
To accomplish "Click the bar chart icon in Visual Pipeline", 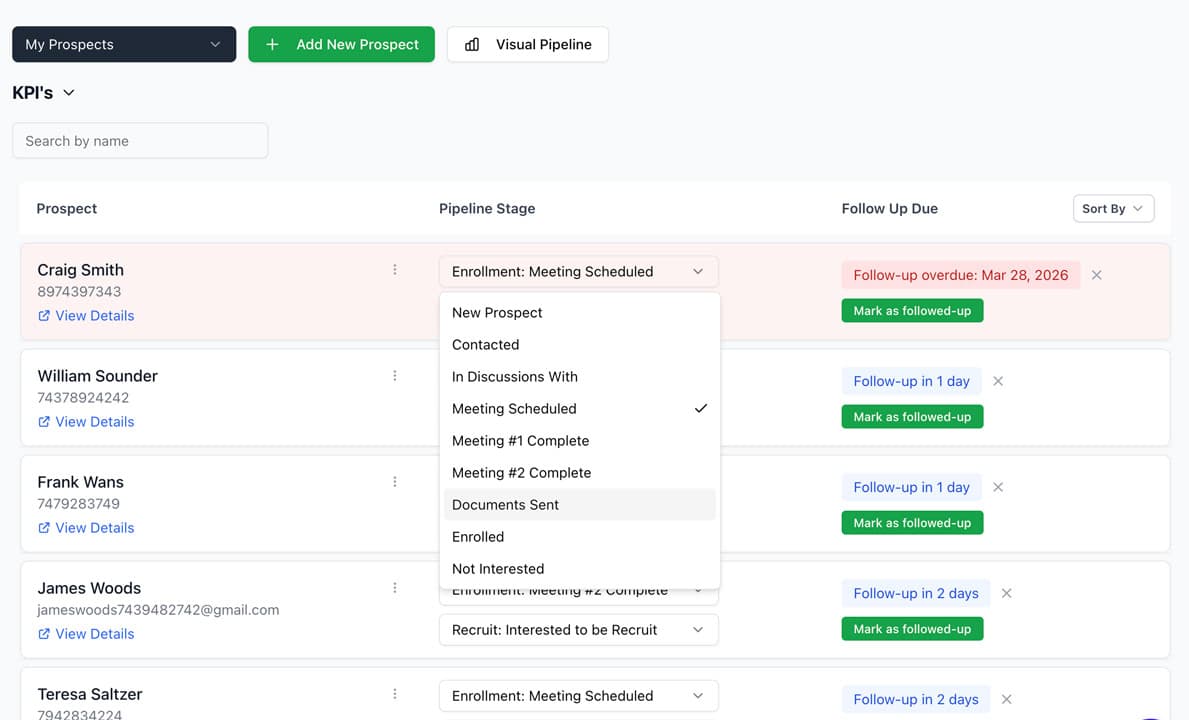I will [x=472, y=45].
